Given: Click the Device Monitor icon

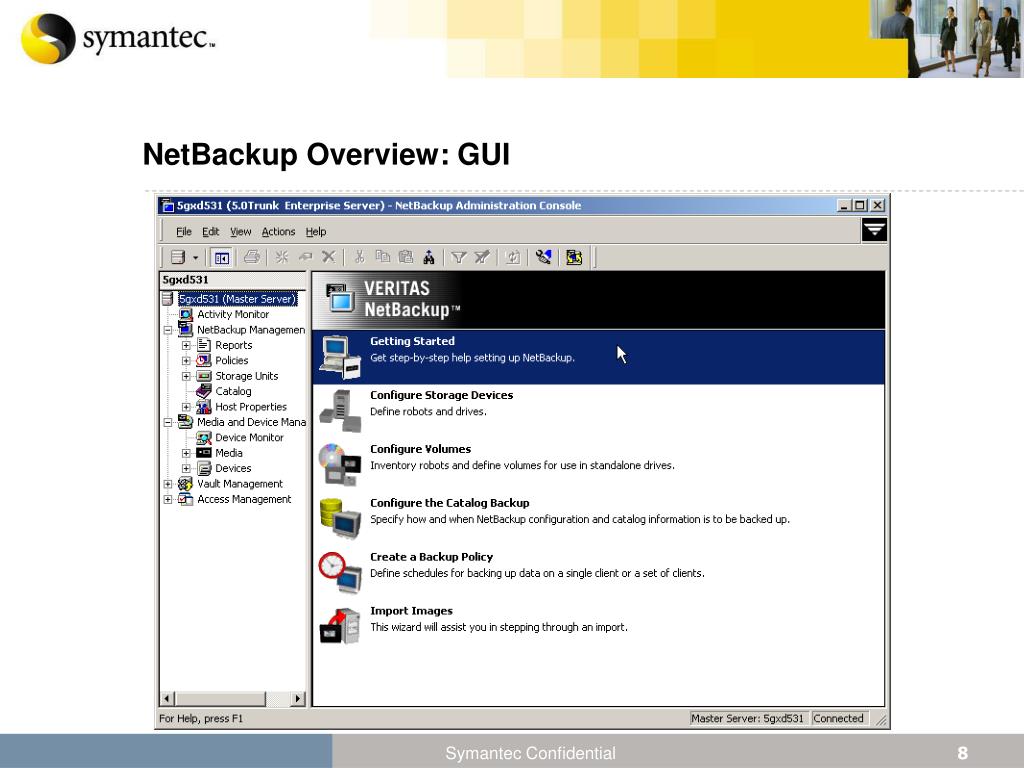Looking at the screenshot, I should [x=204, y=438].
